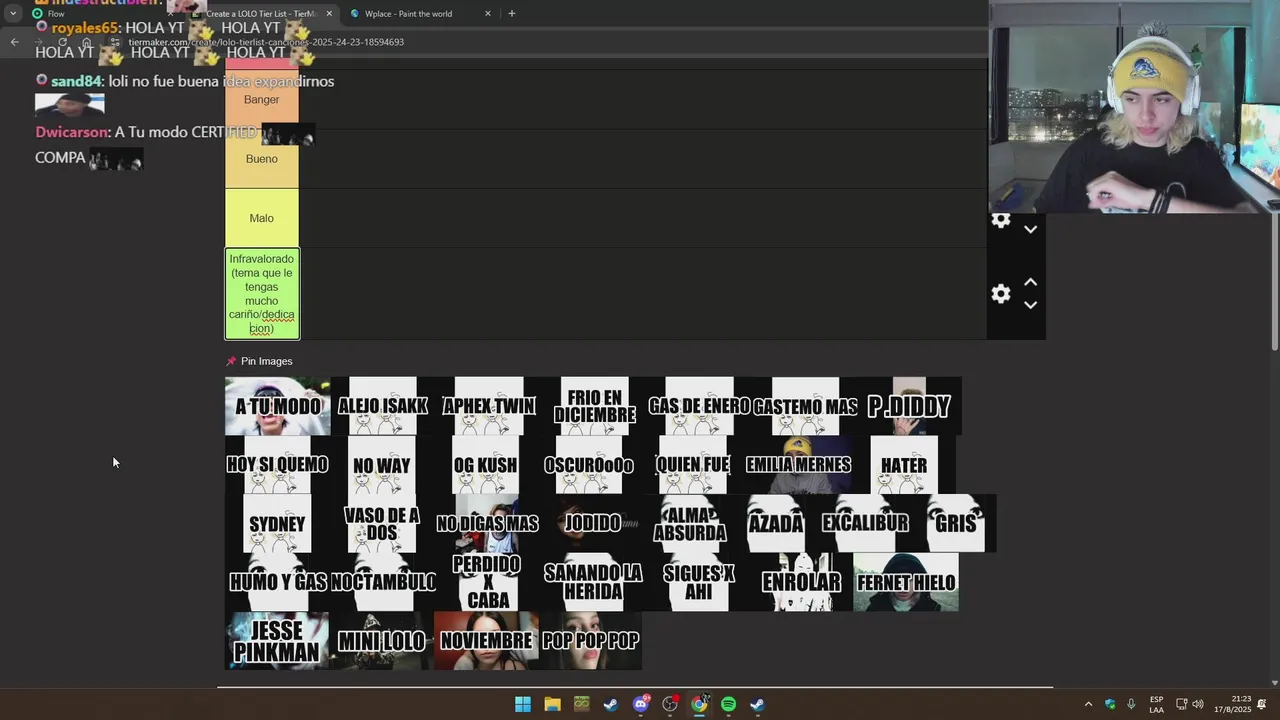Image resolution: width=1280 pixels, height=720 pixels.
Task: Click the Infravalorado tier label
Action: (x=262, y=293)
